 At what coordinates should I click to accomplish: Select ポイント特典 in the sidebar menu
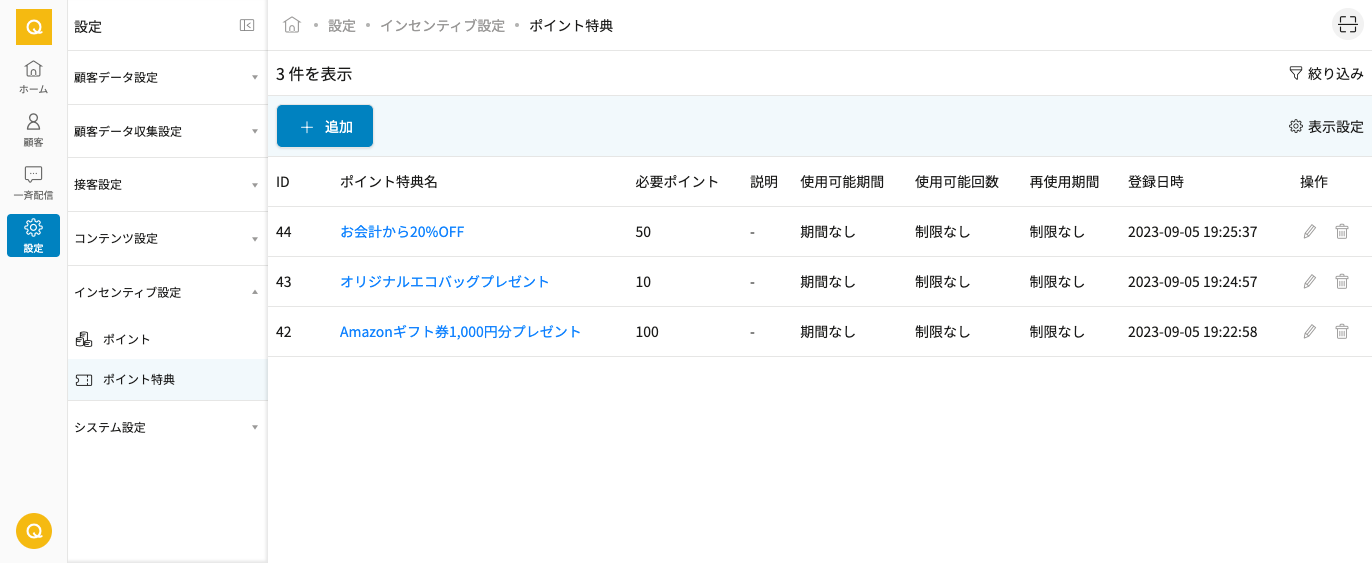[138, 380]
